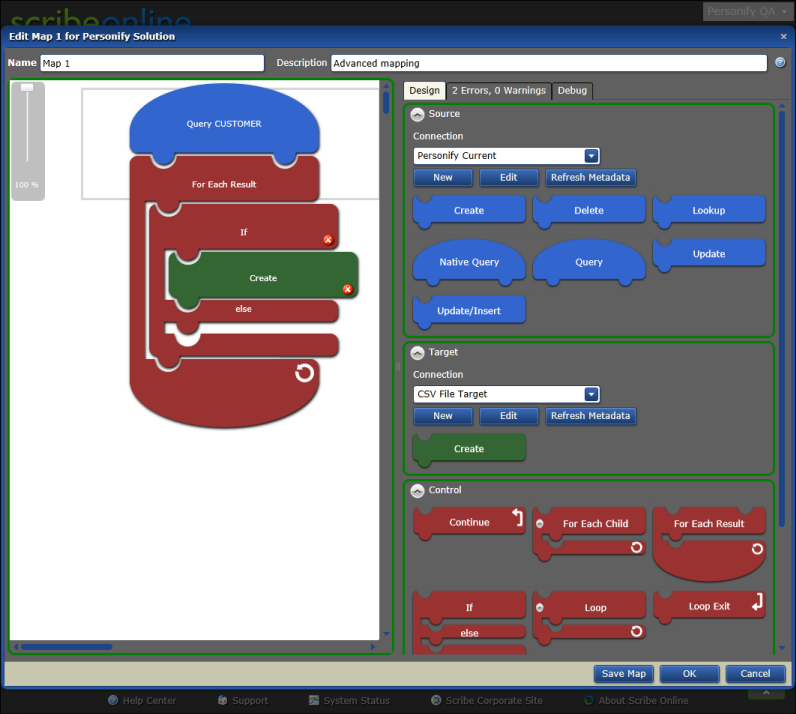Switch to the Debug tab
This screenshot has height=714, width=796.
[x=572, y=90]
